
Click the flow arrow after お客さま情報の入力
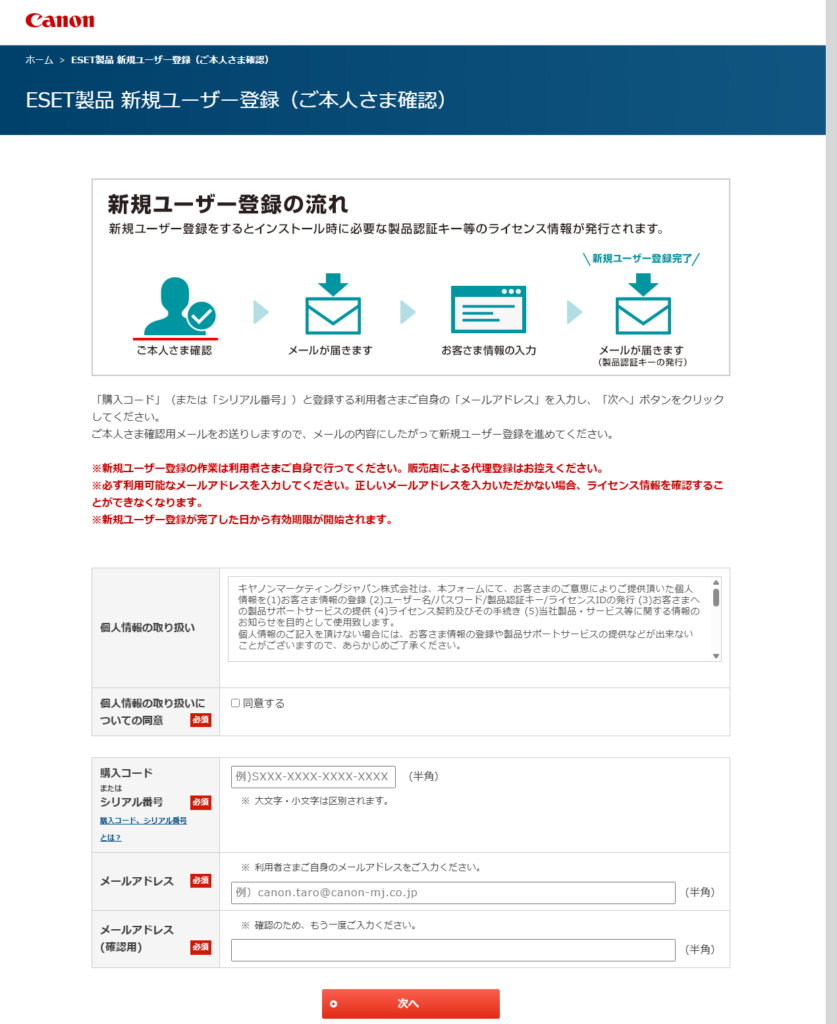click(574, 312)
